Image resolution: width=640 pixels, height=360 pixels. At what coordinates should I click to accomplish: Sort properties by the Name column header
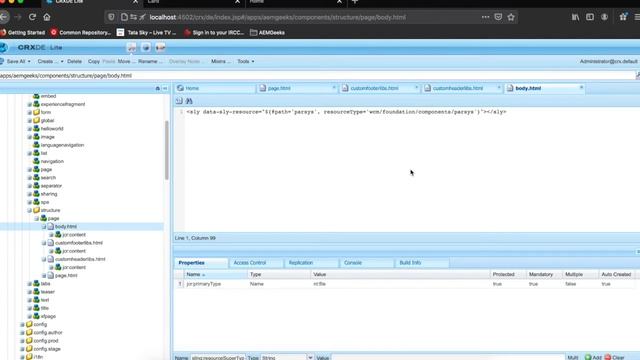pos(215,274)
